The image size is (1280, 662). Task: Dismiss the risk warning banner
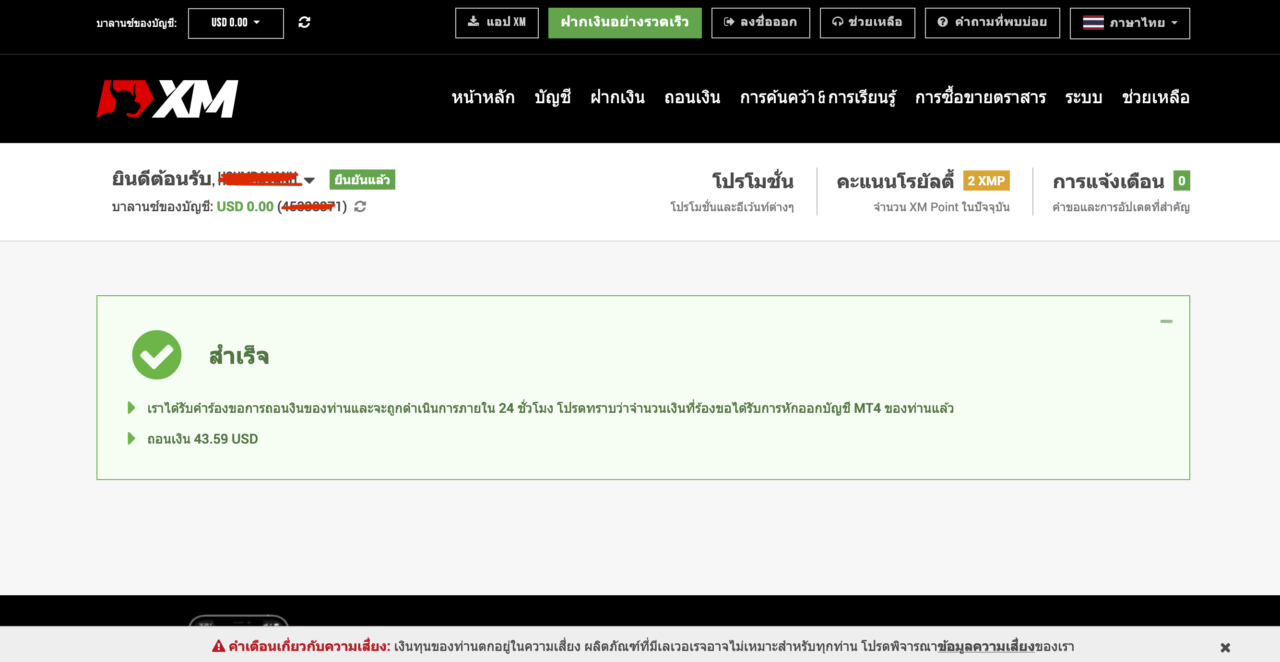click(x=1225, y=647)
